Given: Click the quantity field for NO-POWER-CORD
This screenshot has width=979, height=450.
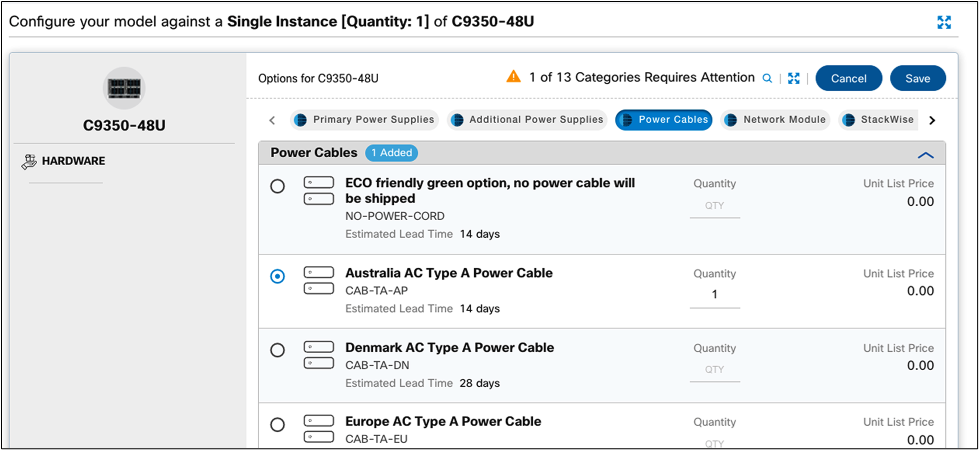Looking at the screenshot, I should point(715,205).
